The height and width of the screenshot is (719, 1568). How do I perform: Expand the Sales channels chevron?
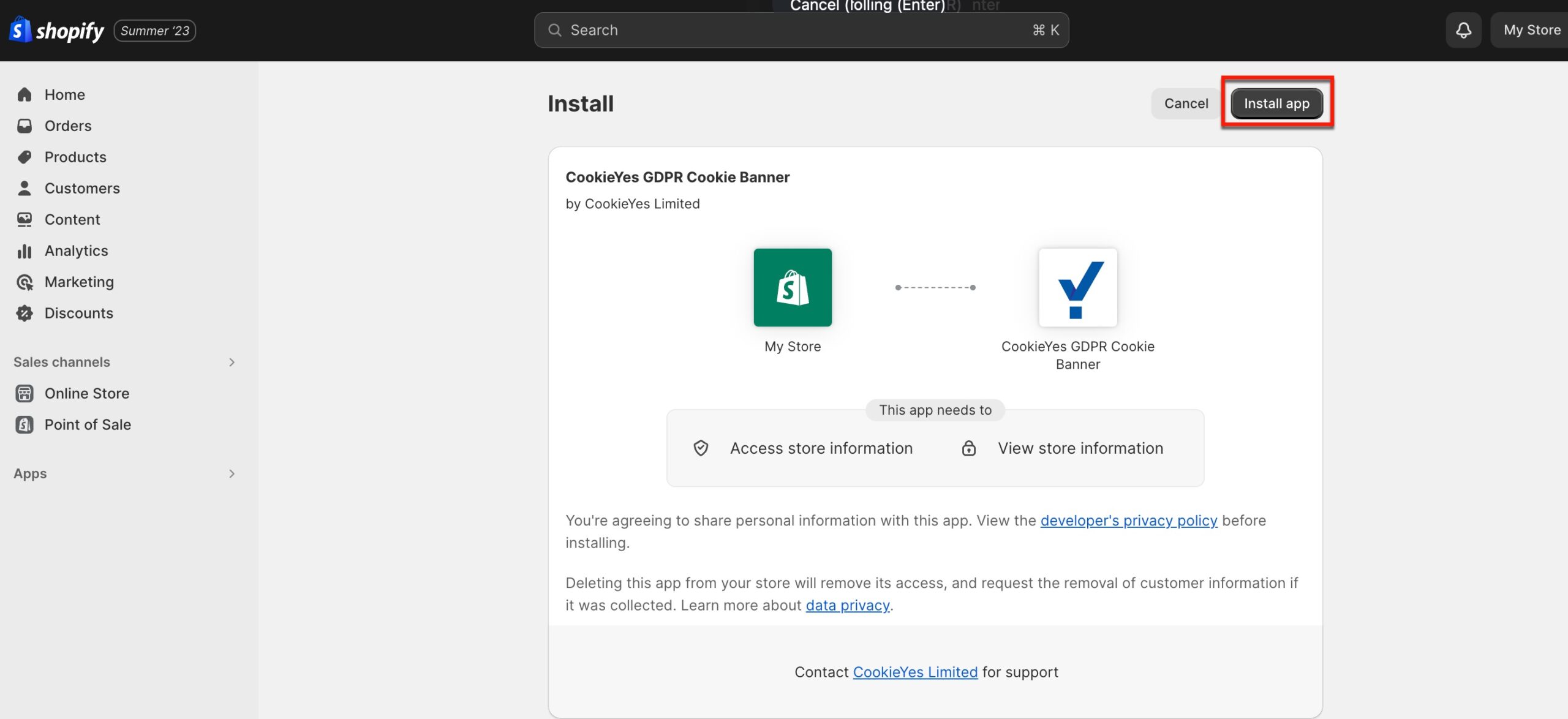[x=232, y=362]
